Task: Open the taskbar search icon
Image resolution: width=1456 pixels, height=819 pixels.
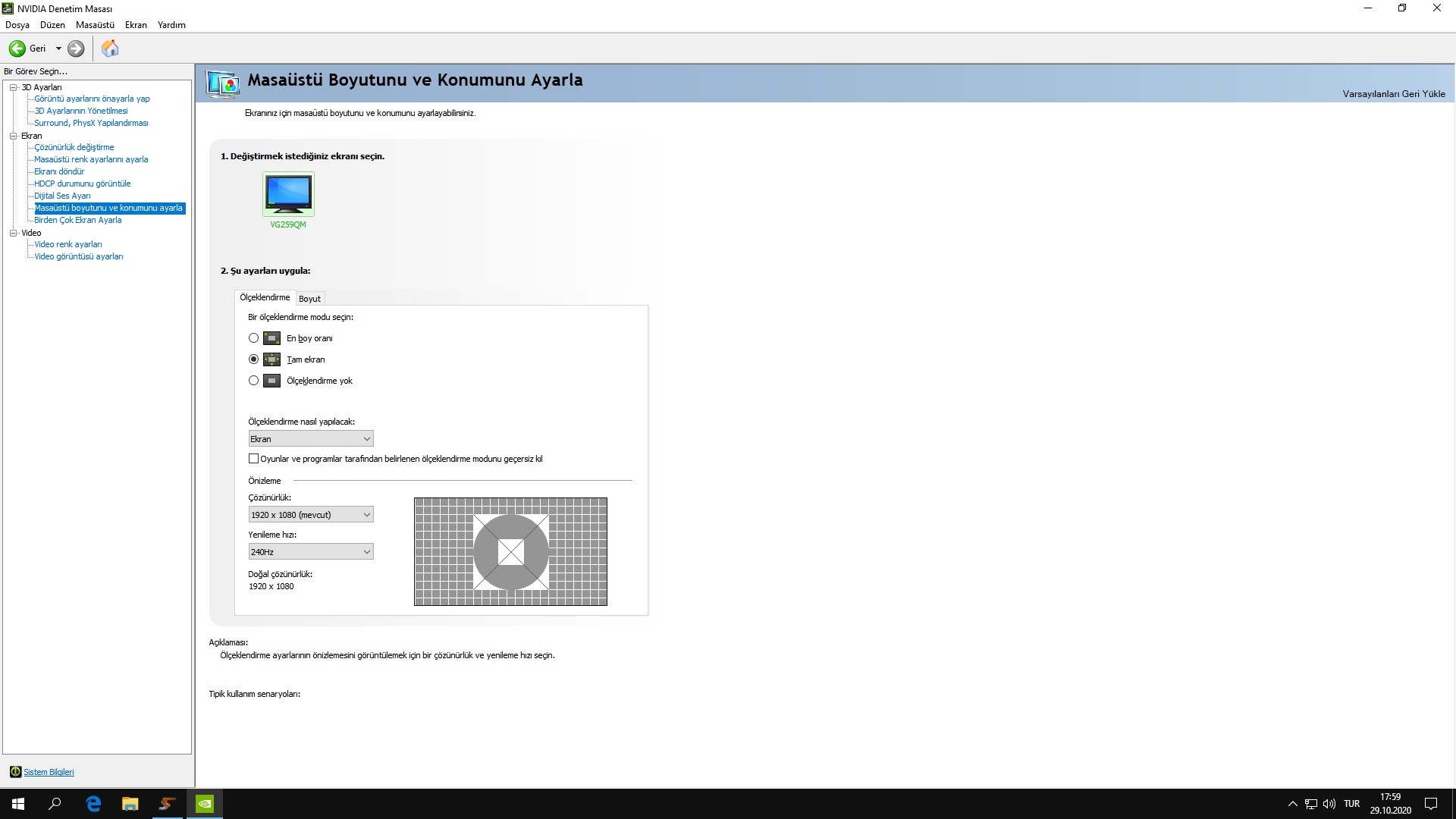Action: coord(55,804)
